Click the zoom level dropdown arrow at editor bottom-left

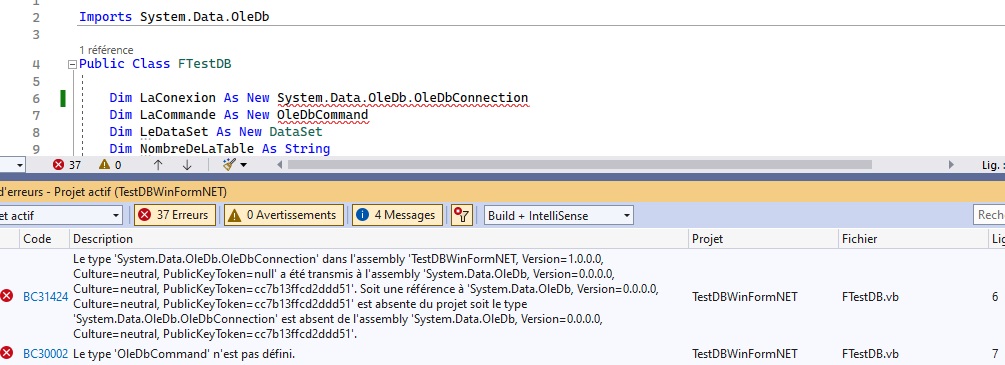(x=20, y=166)
